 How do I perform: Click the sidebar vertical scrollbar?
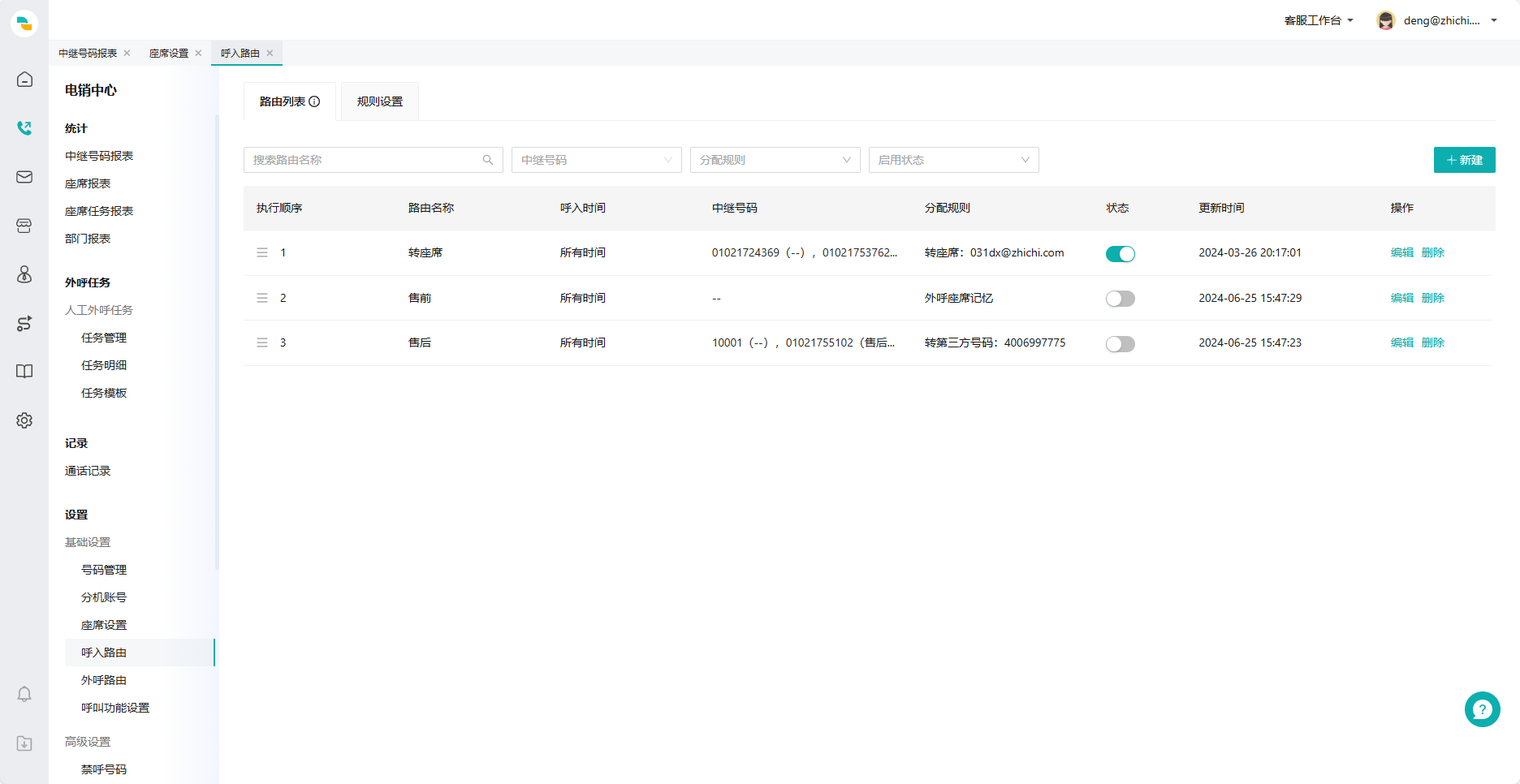click(x=217, y=341)
